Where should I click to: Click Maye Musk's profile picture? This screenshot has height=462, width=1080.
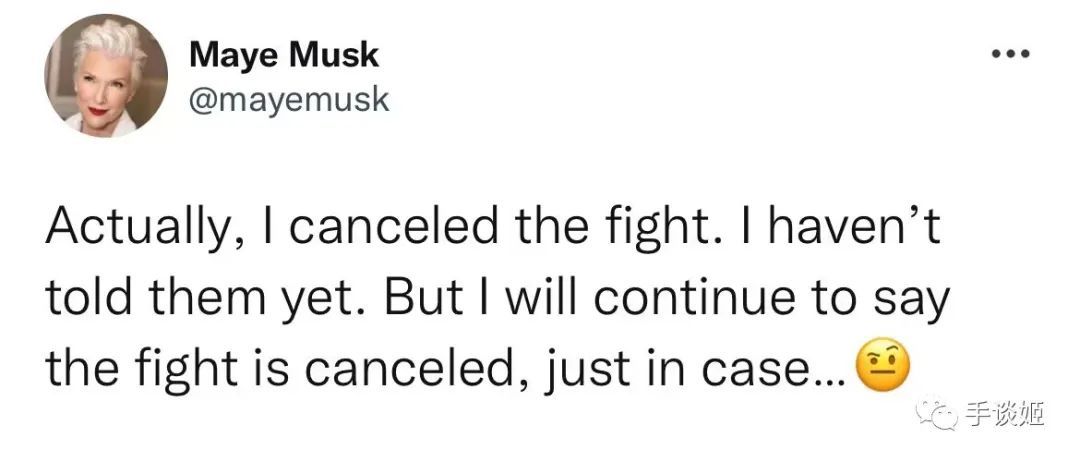[106, 75]
